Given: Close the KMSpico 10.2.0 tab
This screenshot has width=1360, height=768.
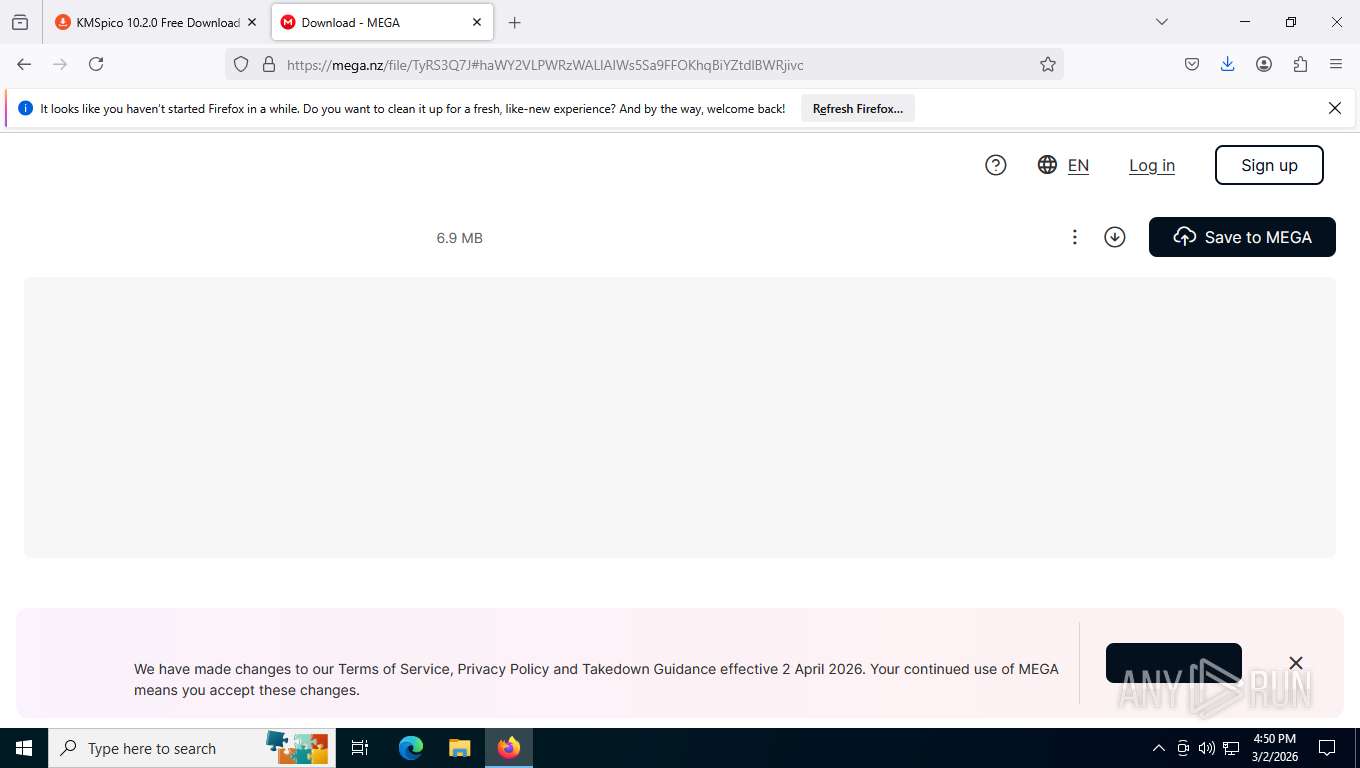Looking at the screenshot, I should pos(252,22).
